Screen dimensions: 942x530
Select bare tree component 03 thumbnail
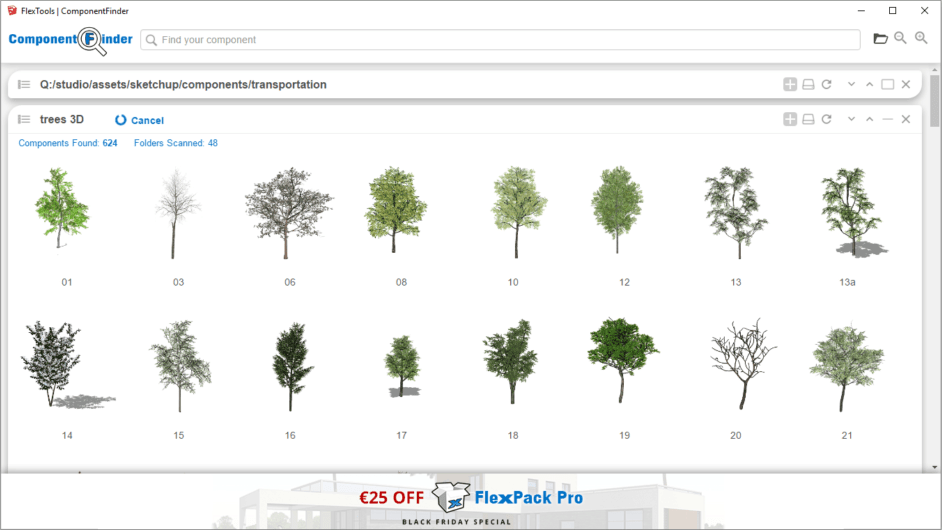coord(177,213)
